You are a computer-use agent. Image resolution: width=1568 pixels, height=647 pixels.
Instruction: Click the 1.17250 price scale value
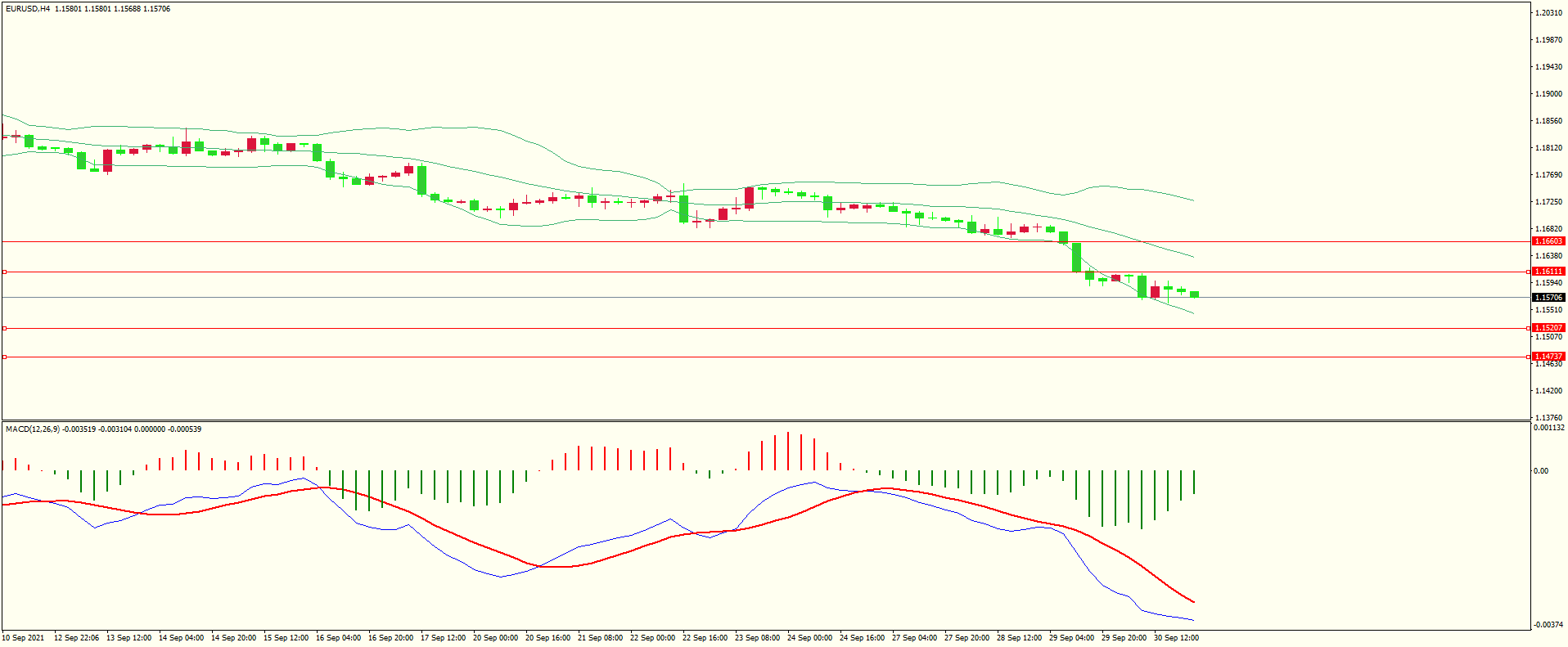(1549, 202)
